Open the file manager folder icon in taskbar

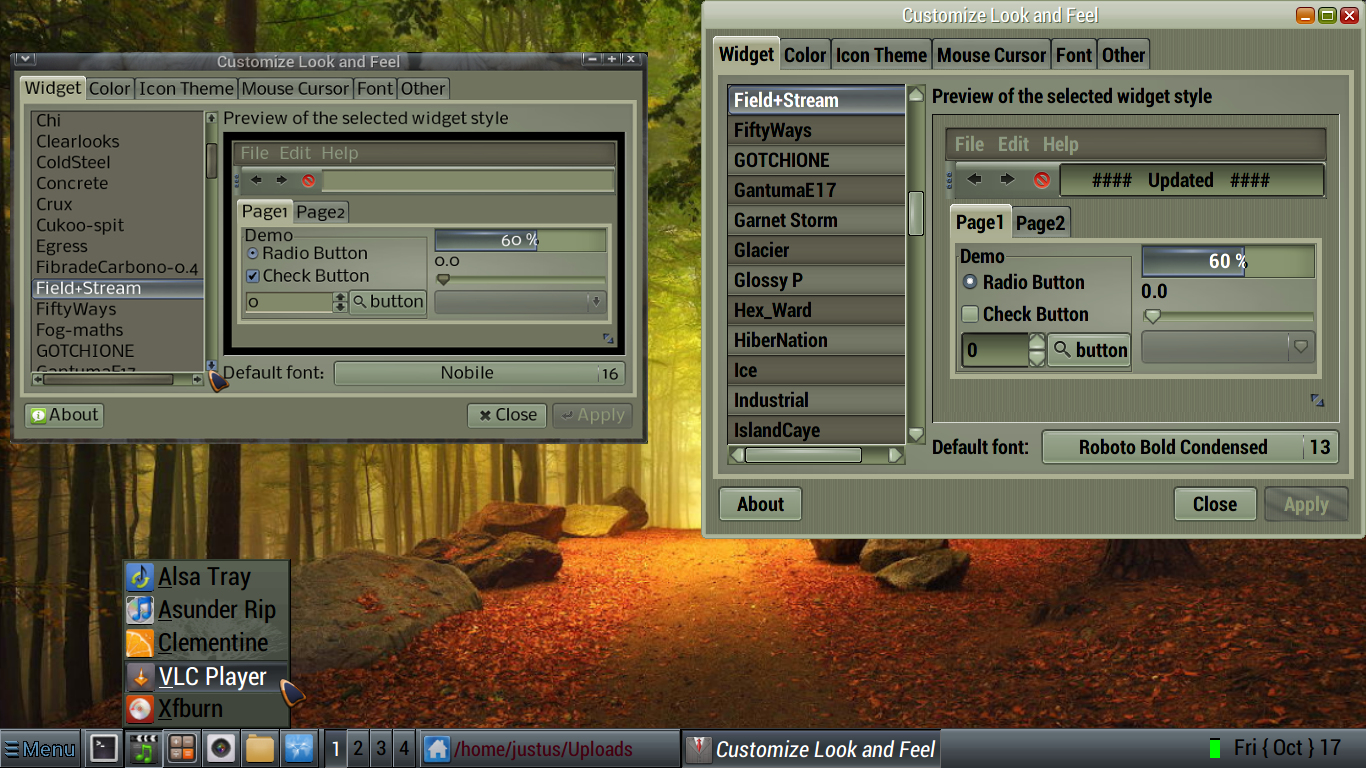(x=259, y=748)
